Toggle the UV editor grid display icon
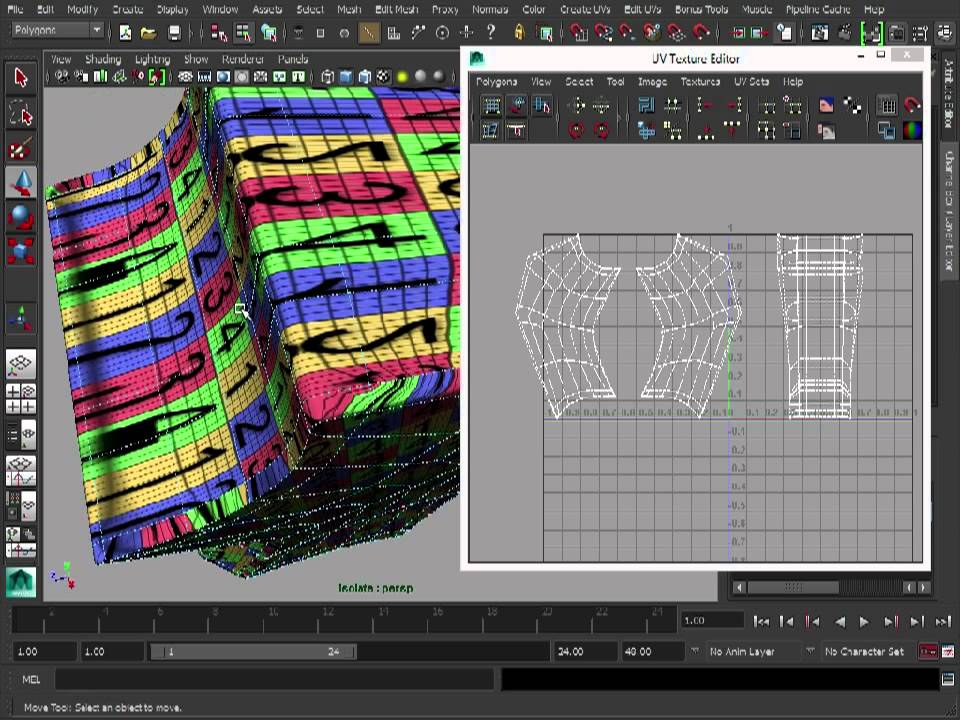The width and height of the screenshot is (960, 720). point(886,105)
